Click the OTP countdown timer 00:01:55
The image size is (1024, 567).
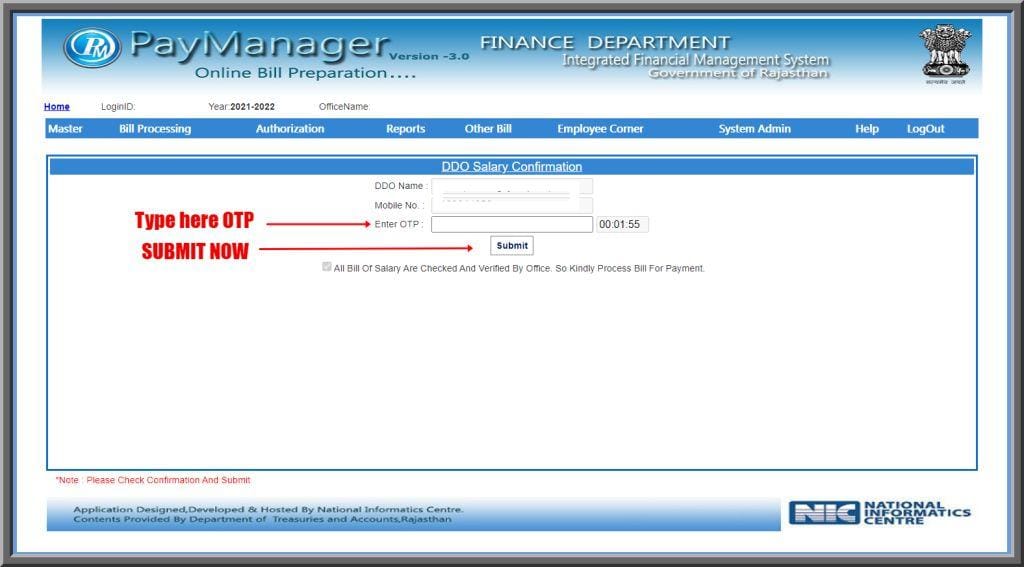(622, 224)
